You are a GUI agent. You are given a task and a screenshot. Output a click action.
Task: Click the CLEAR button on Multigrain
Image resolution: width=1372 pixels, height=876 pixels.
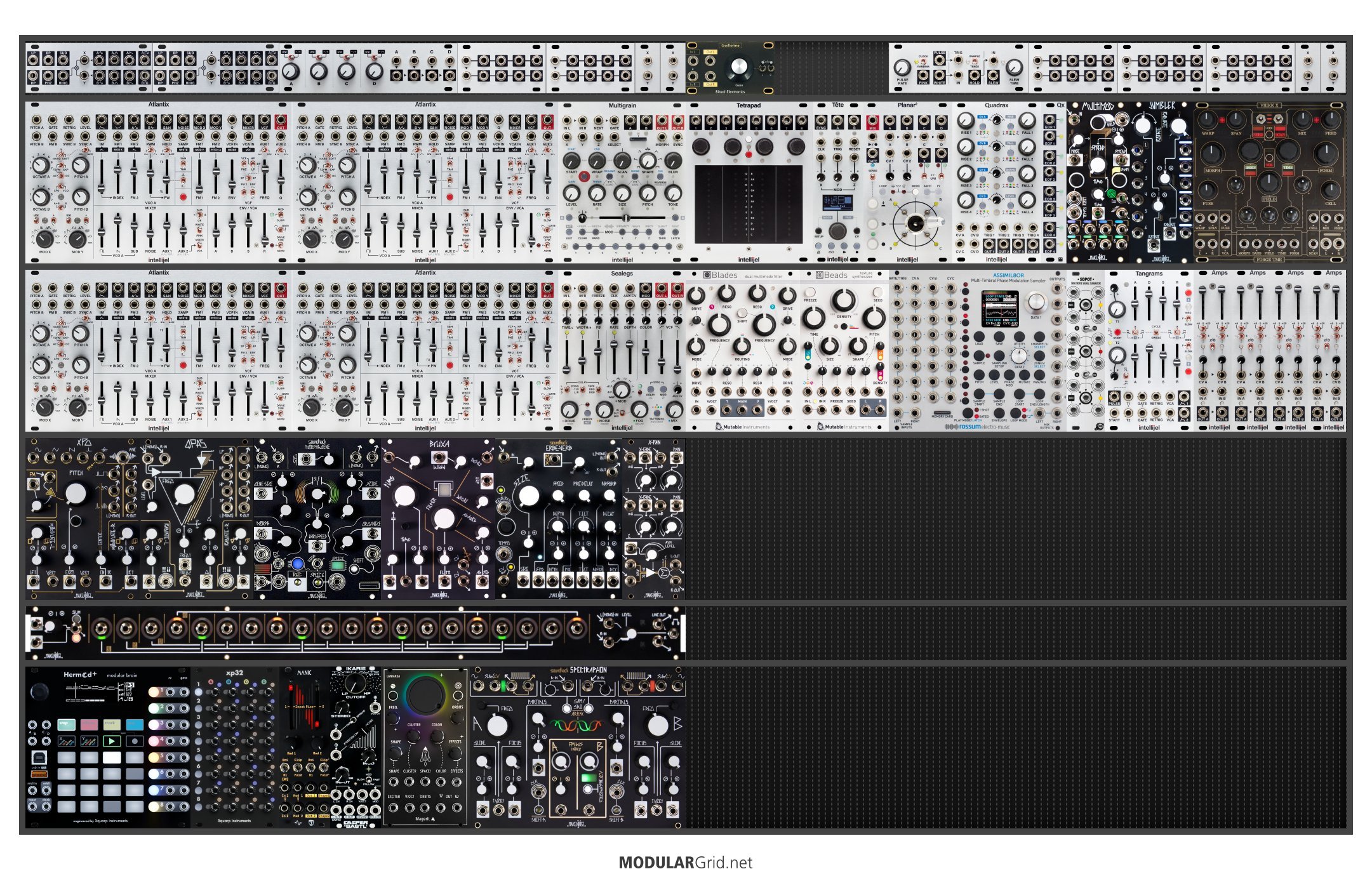pos(582,232)
